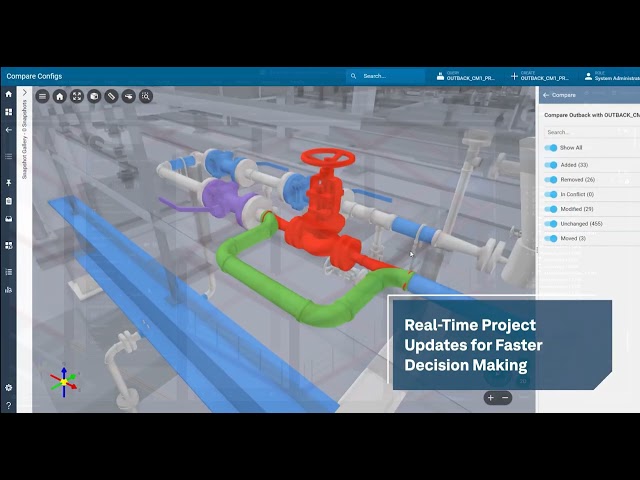The image size is (640, 480).
Task: Click the fit-to-screen viewer tool
Action: [77, 96]
